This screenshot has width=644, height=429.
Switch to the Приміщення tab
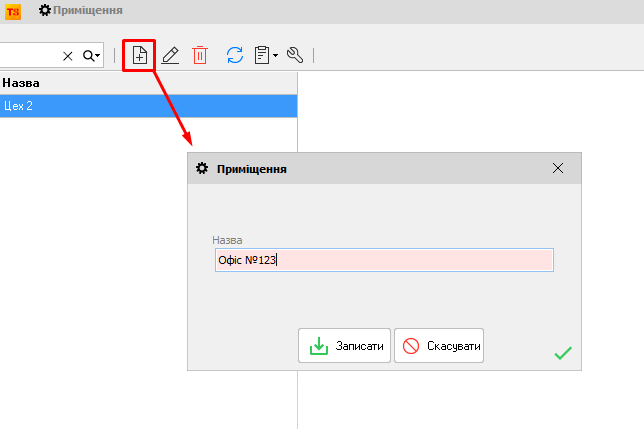(x=81, y=11)
